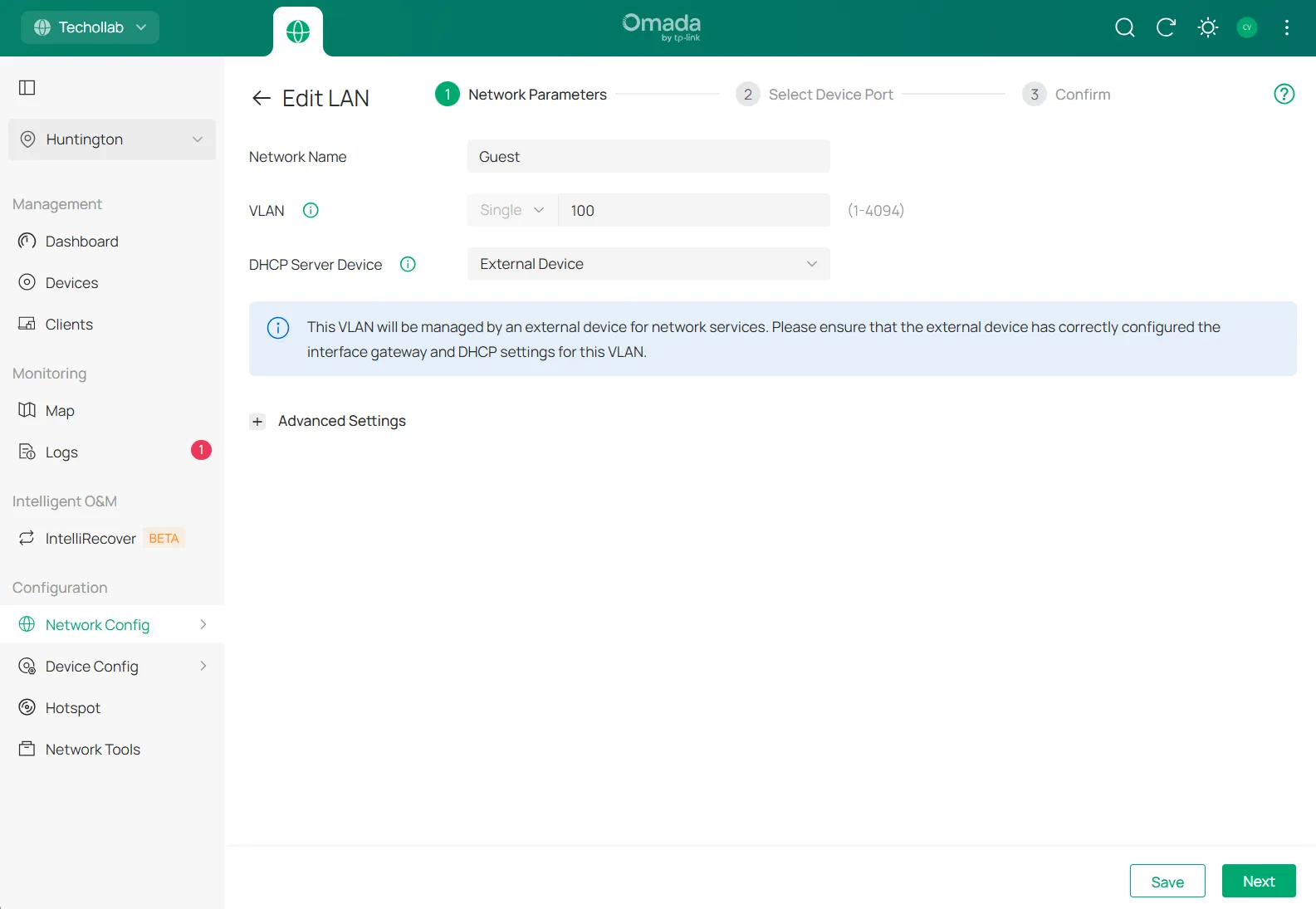Jump to Select Device Port step
This screenshot has height=909, width=1316.
tap(815, 95)
